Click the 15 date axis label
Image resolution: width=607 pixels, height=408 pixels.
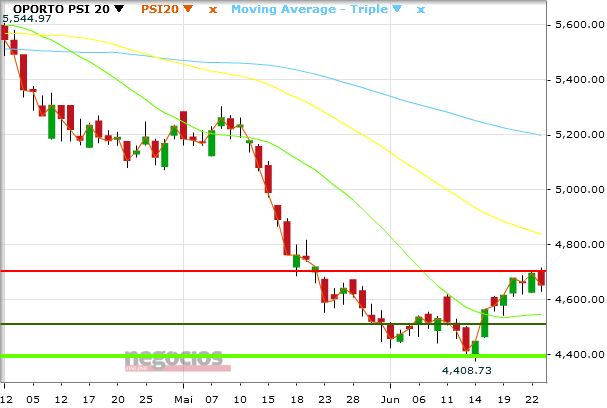coord(268,399)
